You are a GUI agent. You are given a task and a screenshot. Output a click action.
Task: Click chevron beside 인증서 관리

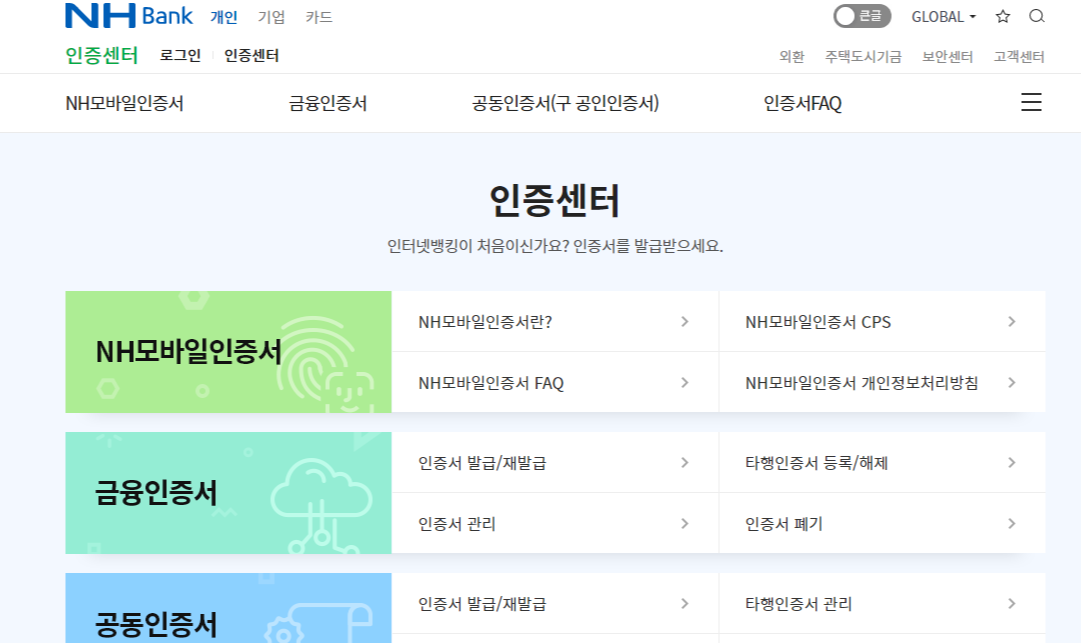point(685,524)
